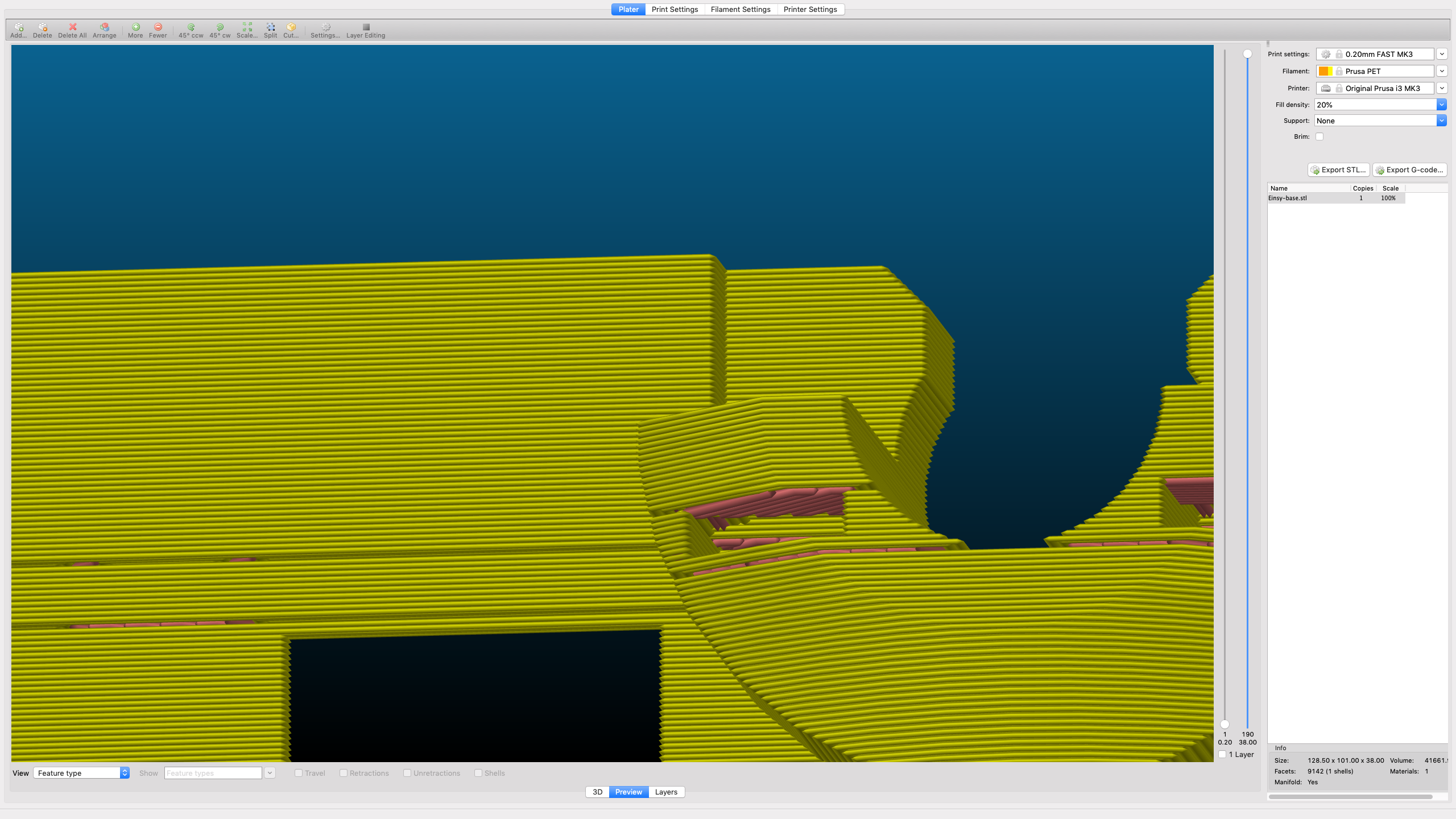Open the Filament preset dropdown
This screenshot has height=819, width=1456.
(x=1442, y=71)
